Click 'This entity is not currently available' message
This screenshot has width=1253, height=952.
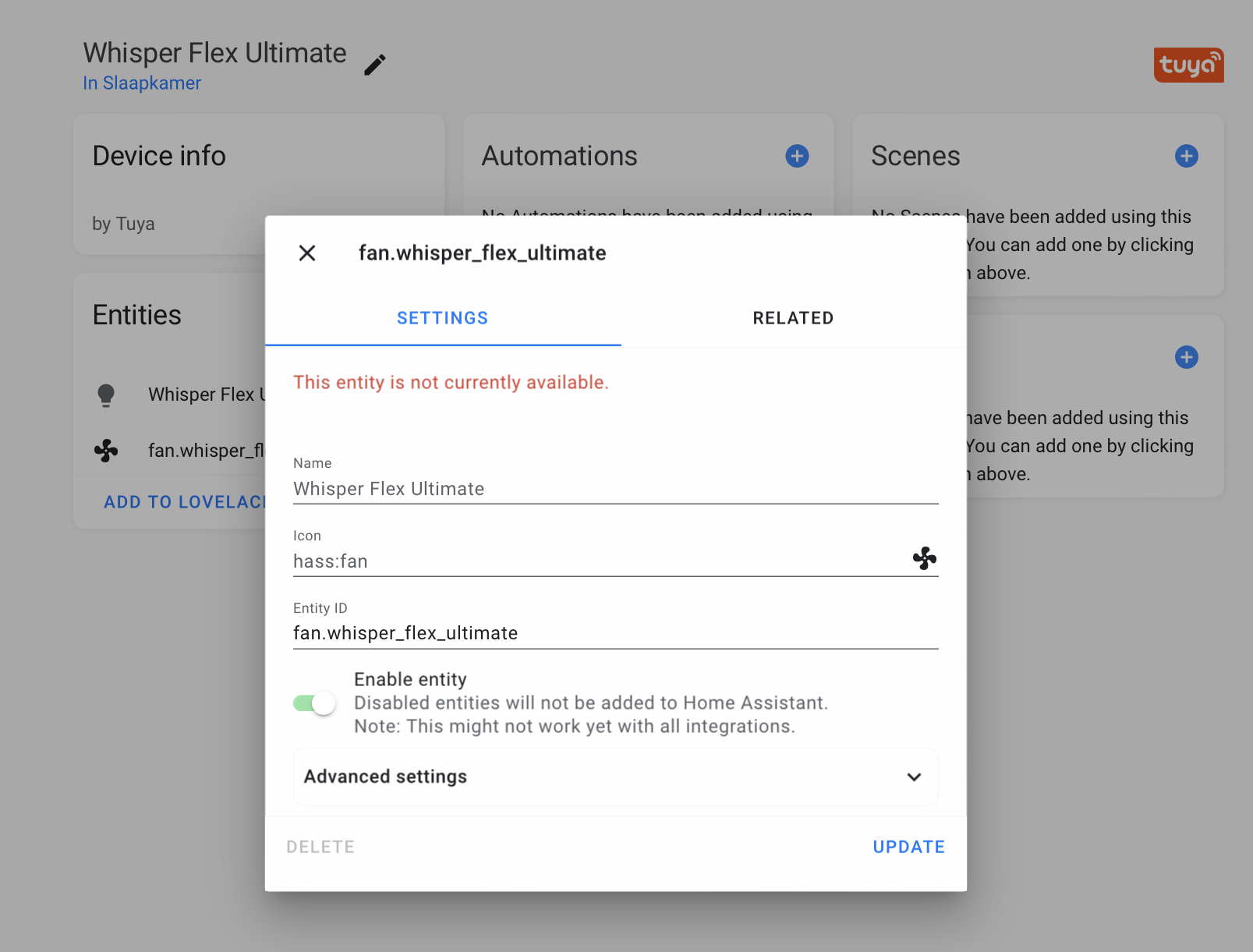point(451,382)
